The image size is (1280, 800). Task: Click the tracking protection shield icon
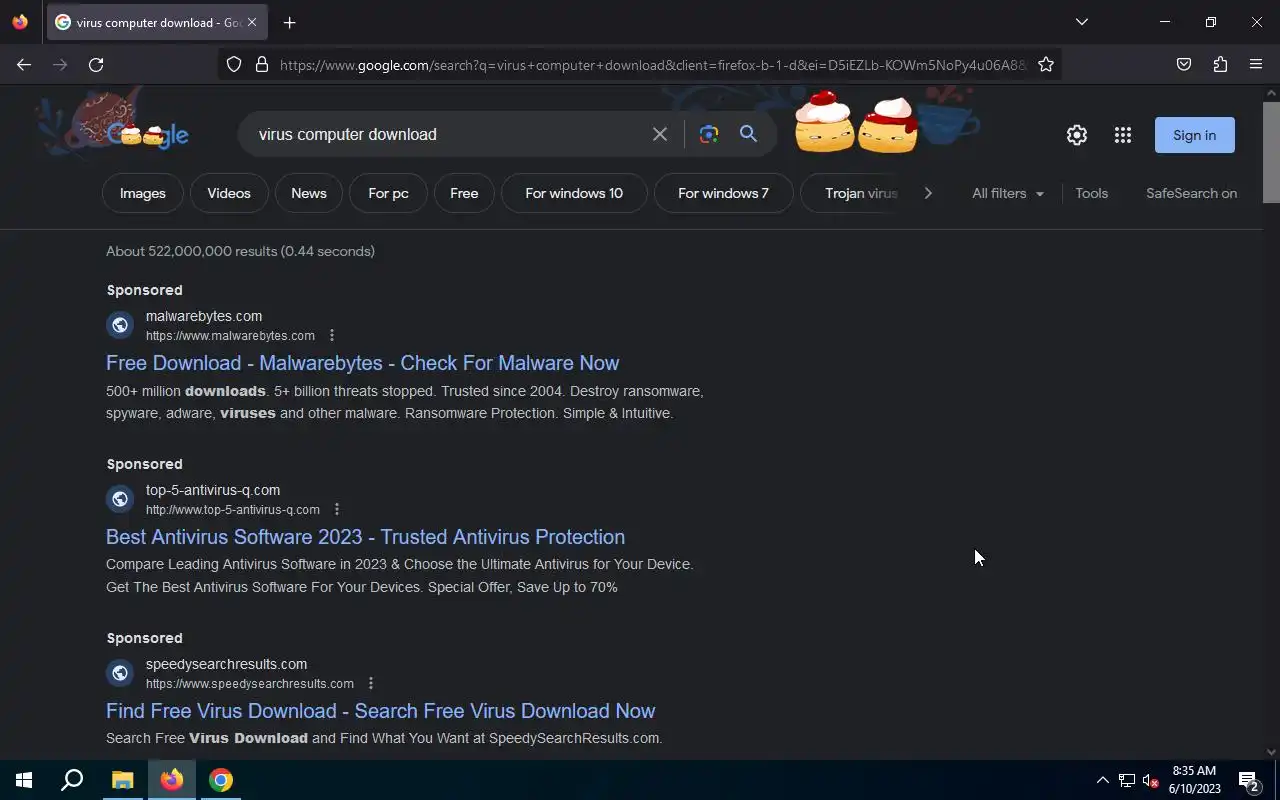tap(234, 64)
